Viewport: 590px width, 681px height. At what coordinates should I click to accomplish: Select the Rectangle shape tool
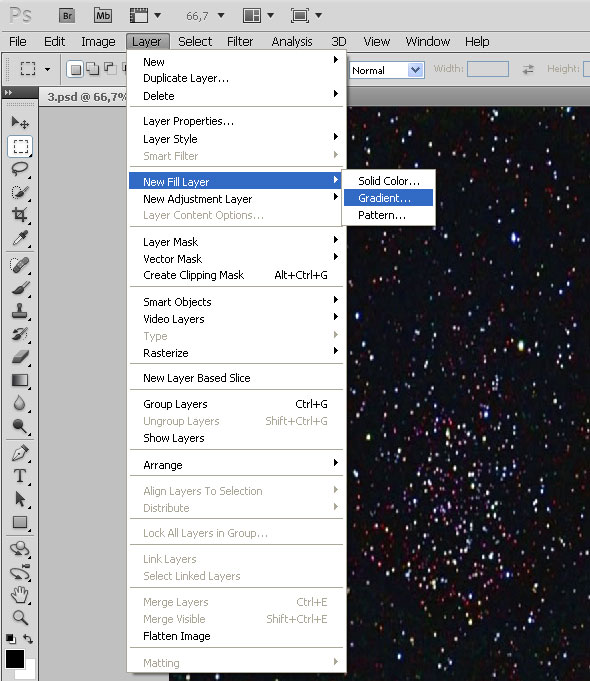point(20,522)
